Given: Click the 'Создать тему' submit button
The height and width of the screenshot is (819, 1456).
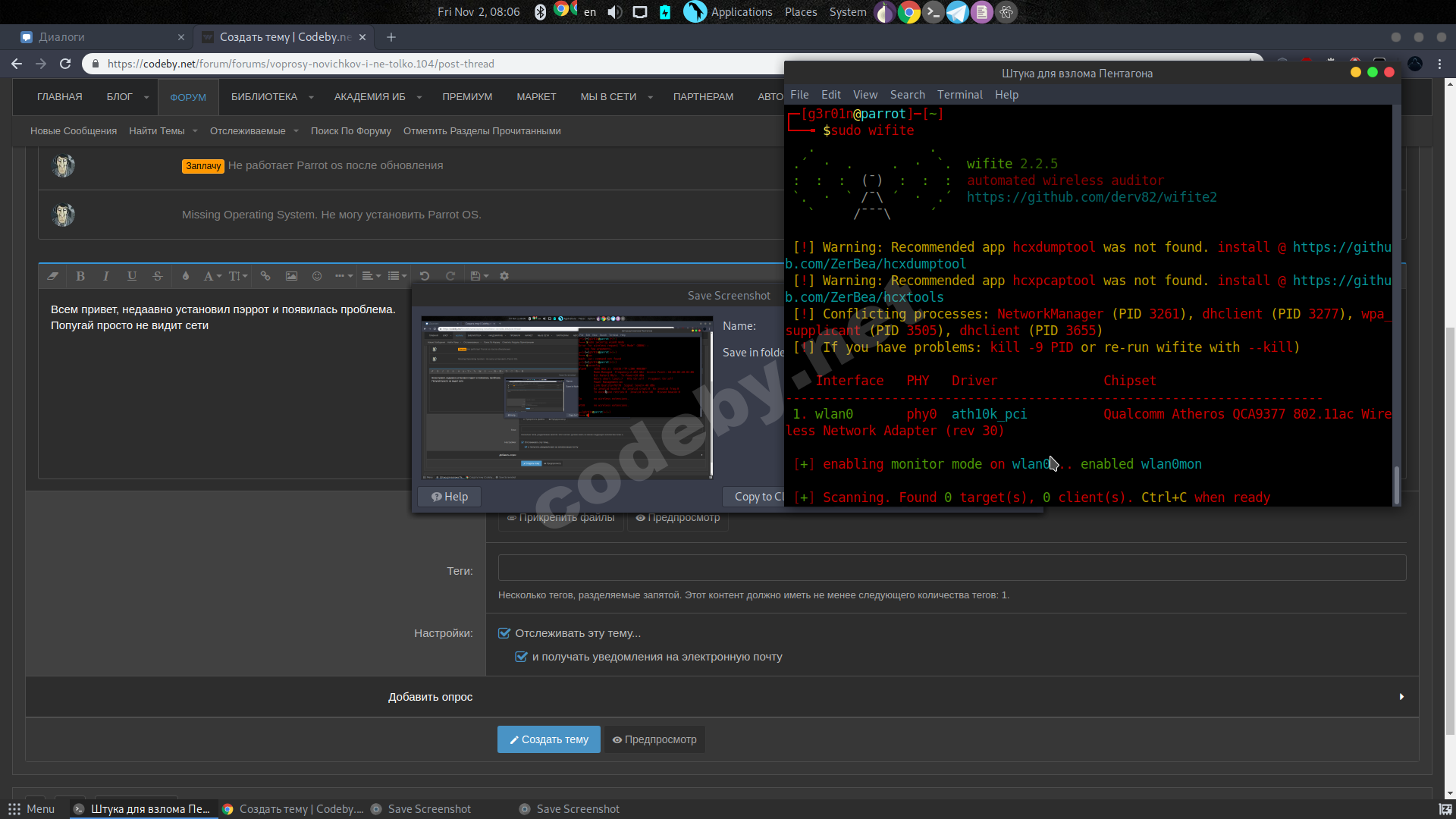Looking at the screenshot, I should point(548,739).
